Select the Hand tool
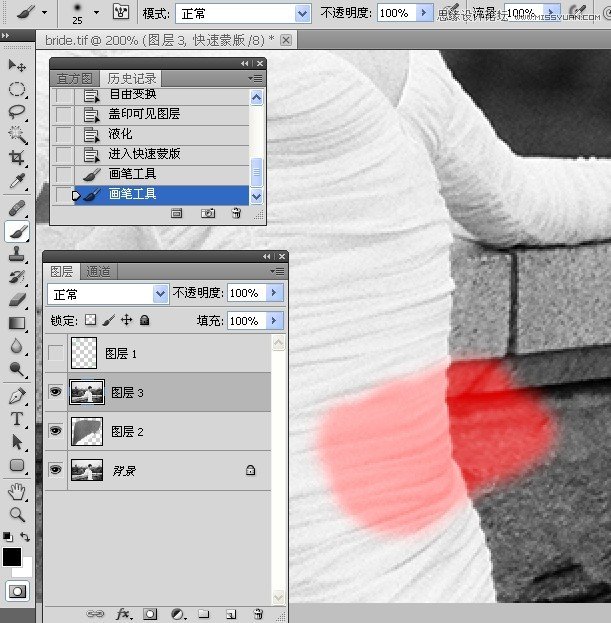 pos(17,492)
